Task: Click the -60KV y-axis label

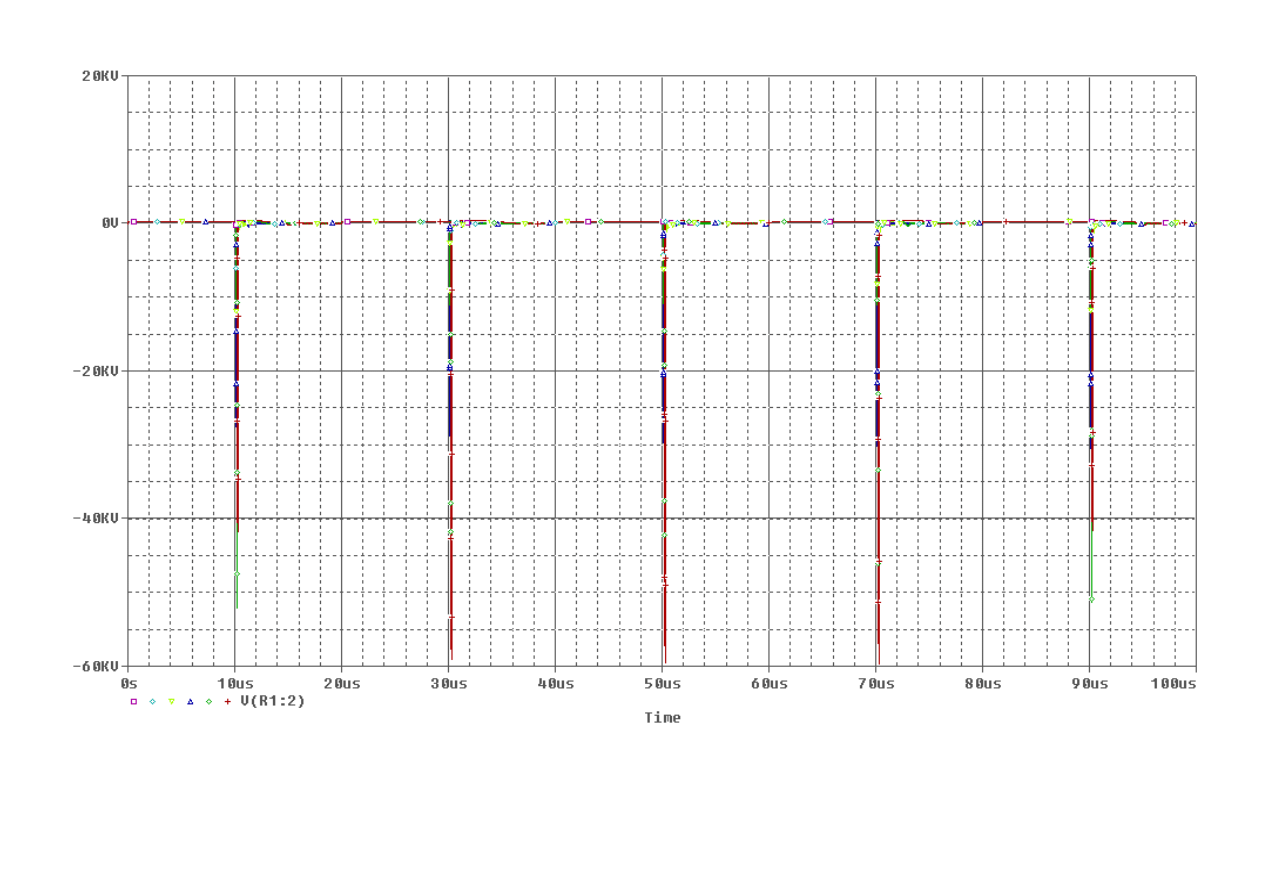Action: click(x=97, y=666)
